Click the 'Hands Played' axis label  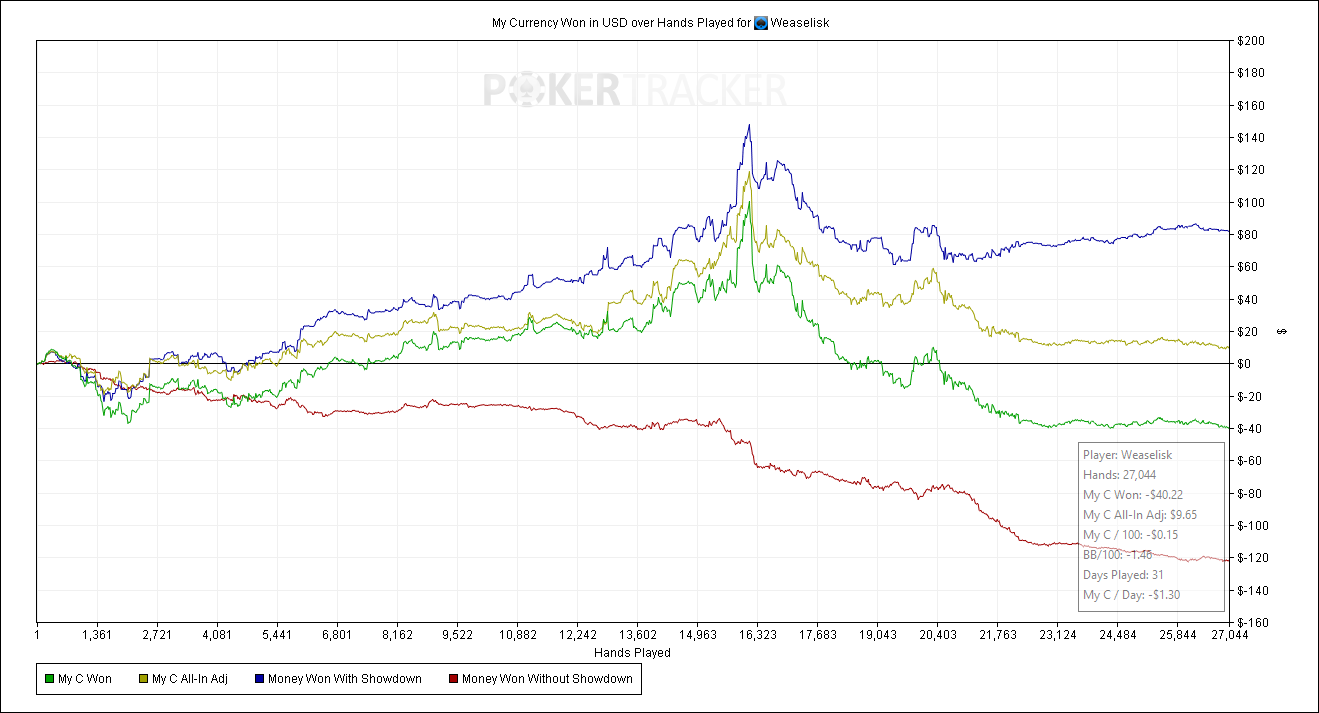pyautogui.click(x=632, y=653)
